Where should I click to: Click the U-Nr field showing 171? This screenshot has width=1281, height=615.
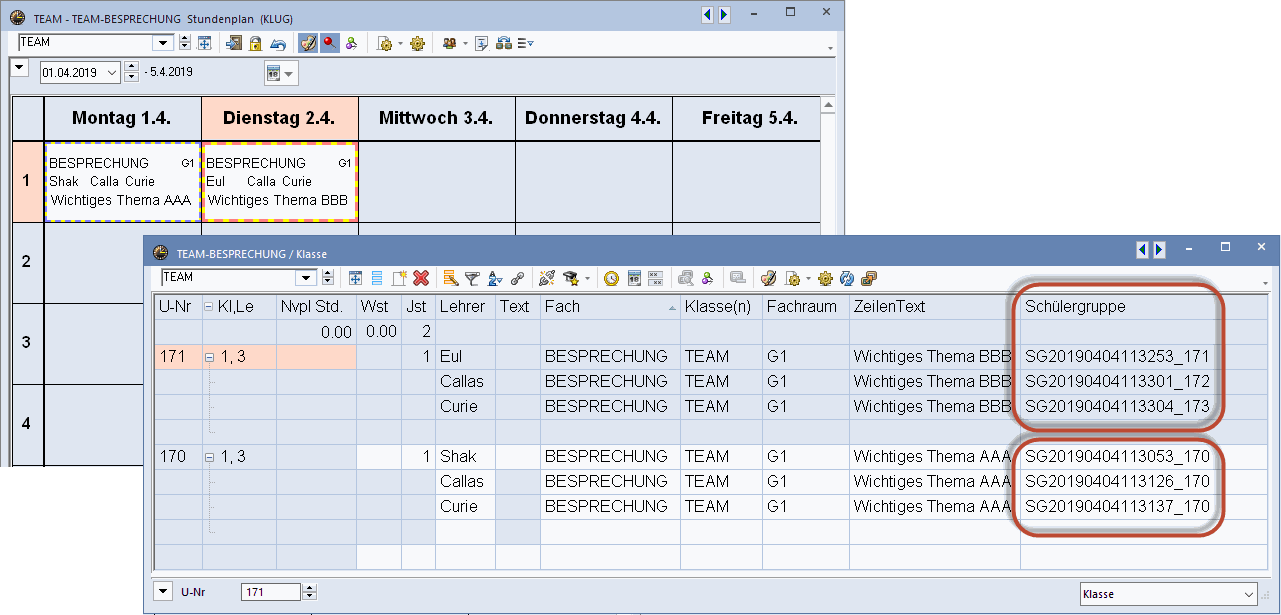pyautogui.click(x=270, y=593)
